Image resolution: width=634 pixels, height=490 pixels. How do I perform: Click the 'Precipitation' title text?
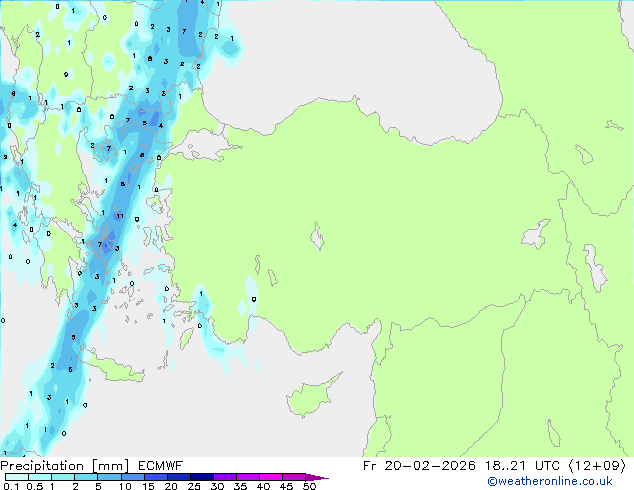(42, 466)
